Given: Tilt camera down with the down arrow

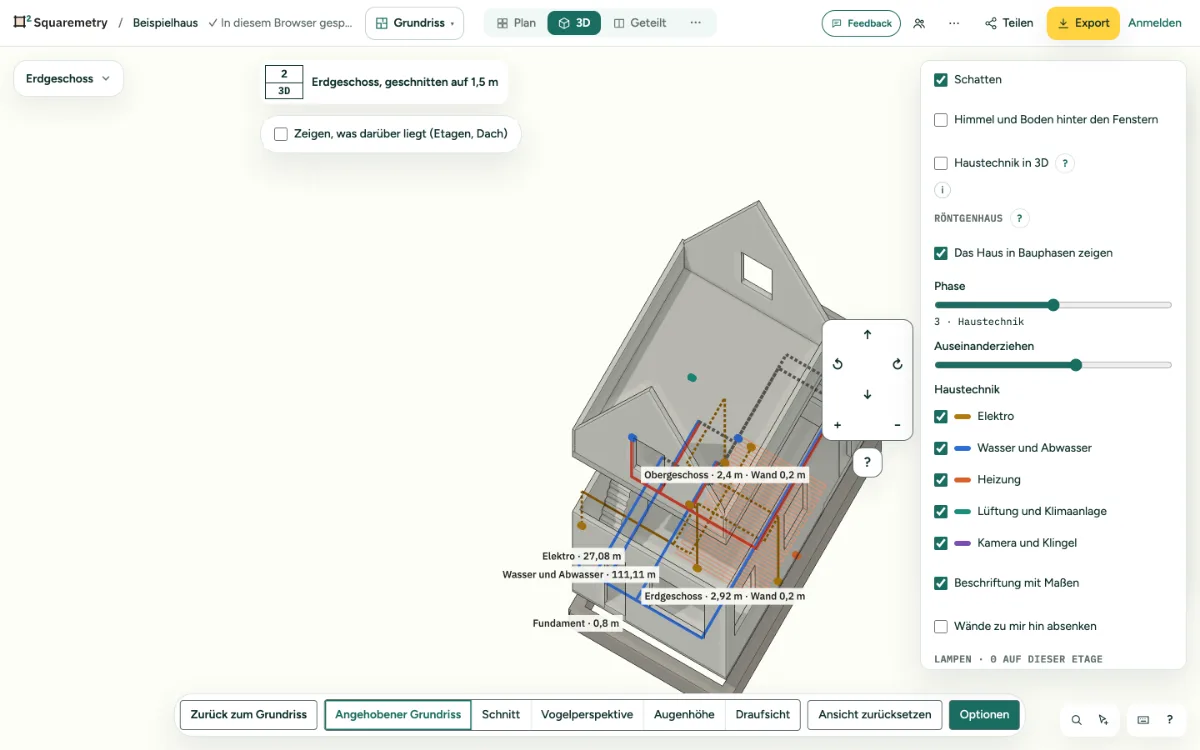Looking at the screenshot, I should (x=867, y=395).
